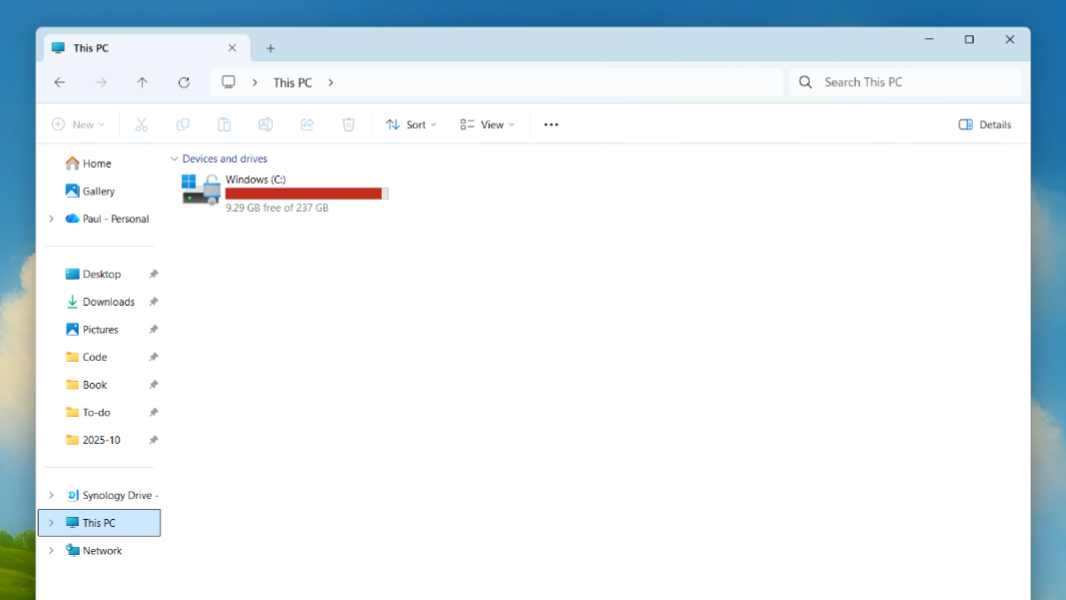Image resolution: width=1066 pixels, height=600 pixels.
Task: Click the Search This PC field
Action: click(x=915, y=82)
